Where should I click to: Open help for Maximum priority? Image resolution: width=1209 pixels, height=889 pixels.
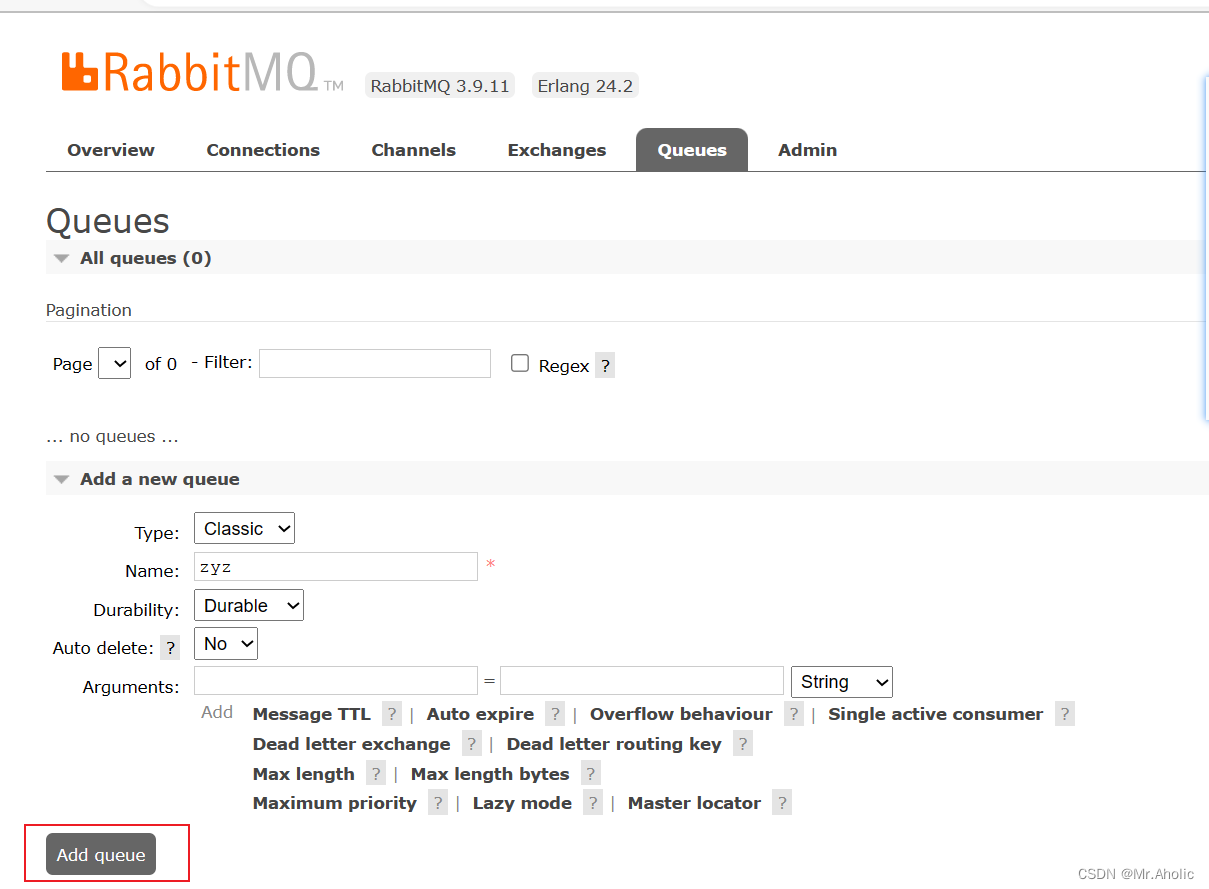pos(437,802)
